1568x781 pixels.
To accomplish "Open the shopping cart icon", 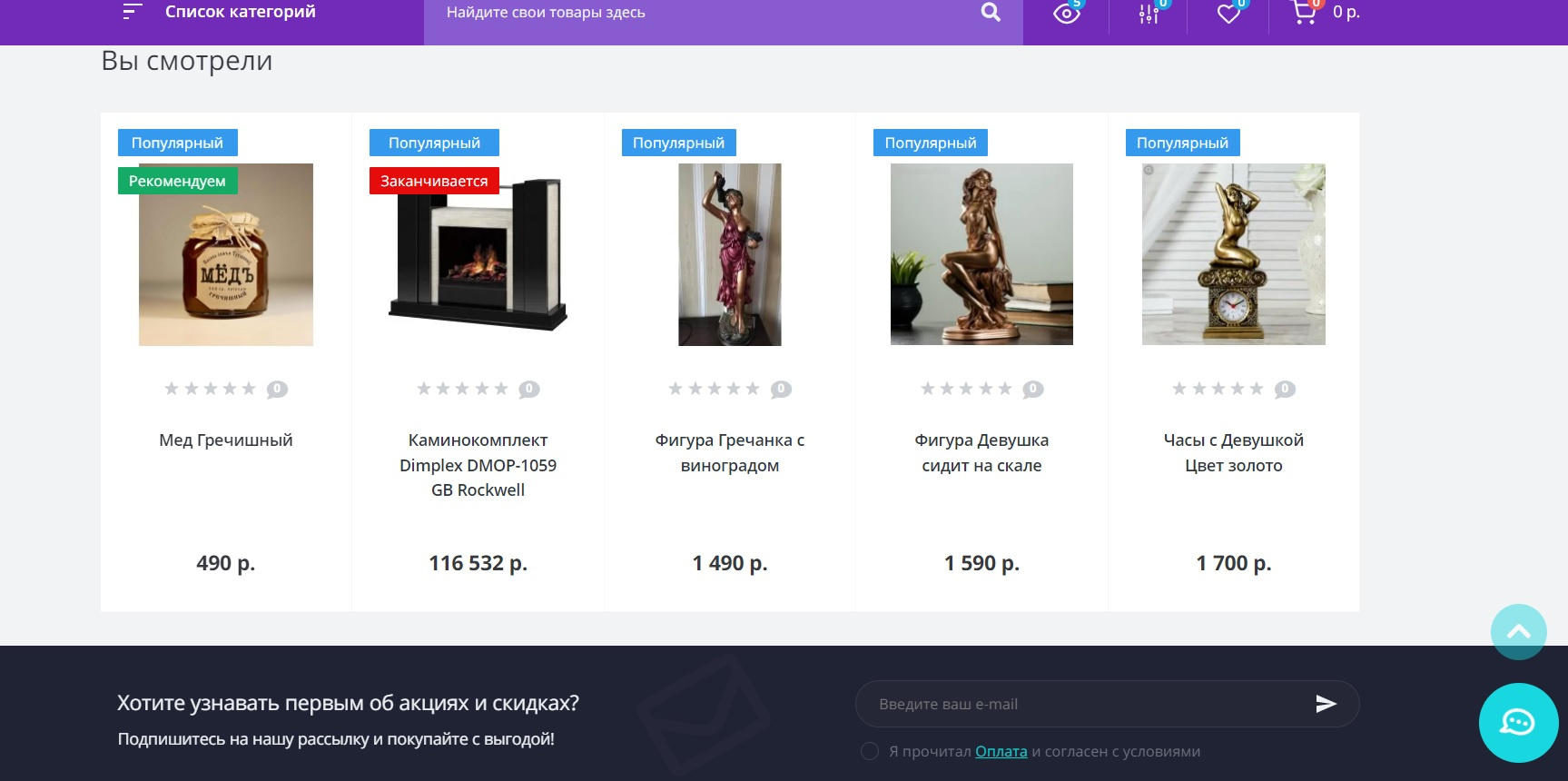I will [x=1305, y=12].
